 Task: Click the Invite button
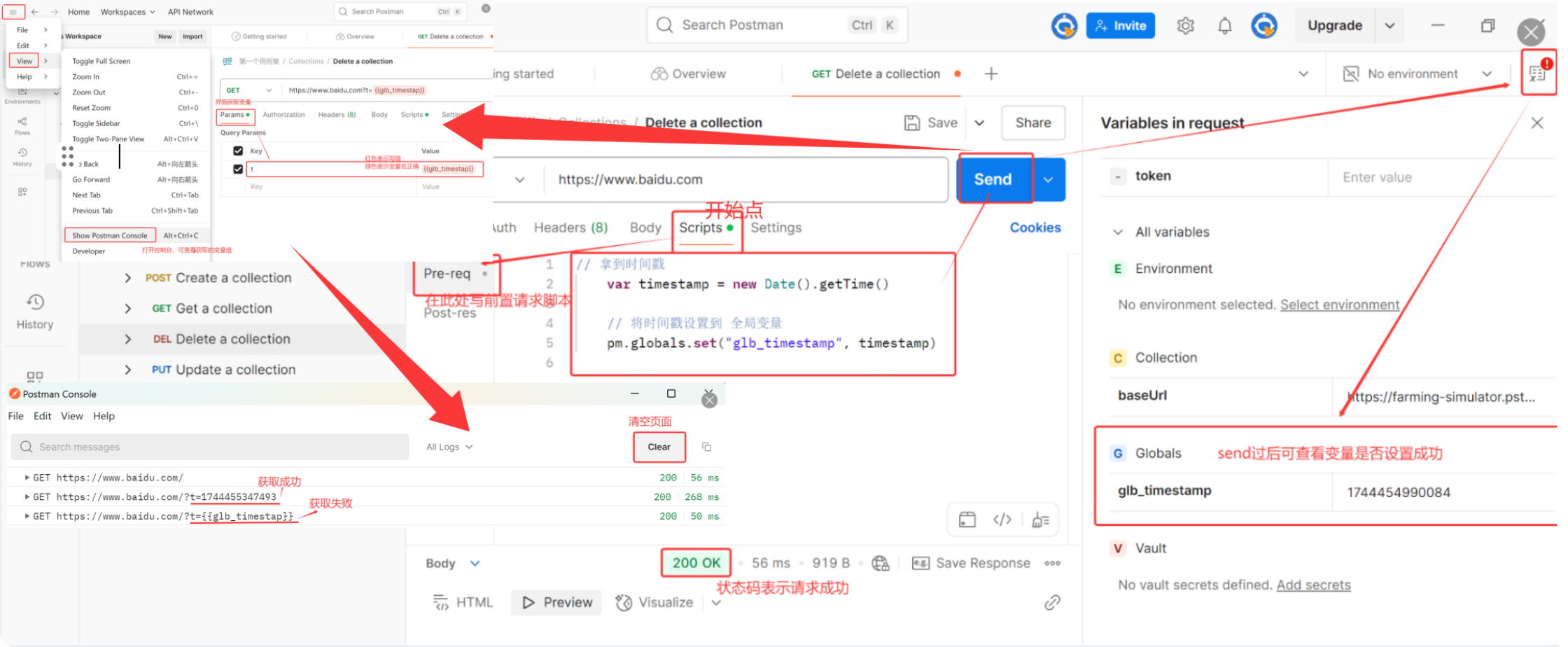coord(1120,26)
